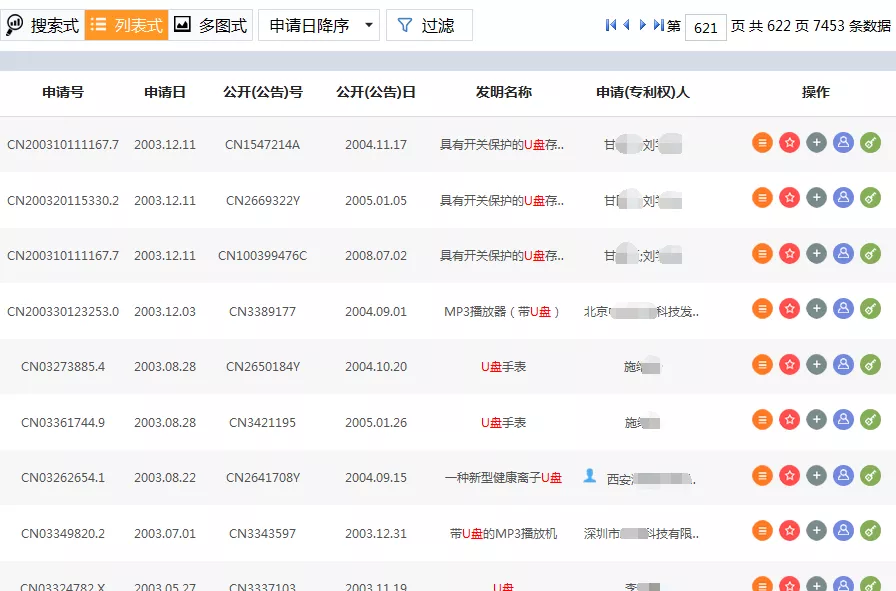896x591 pixels.
Task: Open applicant icon for CN03273885.4 row
Action: (x=843, y=366)
